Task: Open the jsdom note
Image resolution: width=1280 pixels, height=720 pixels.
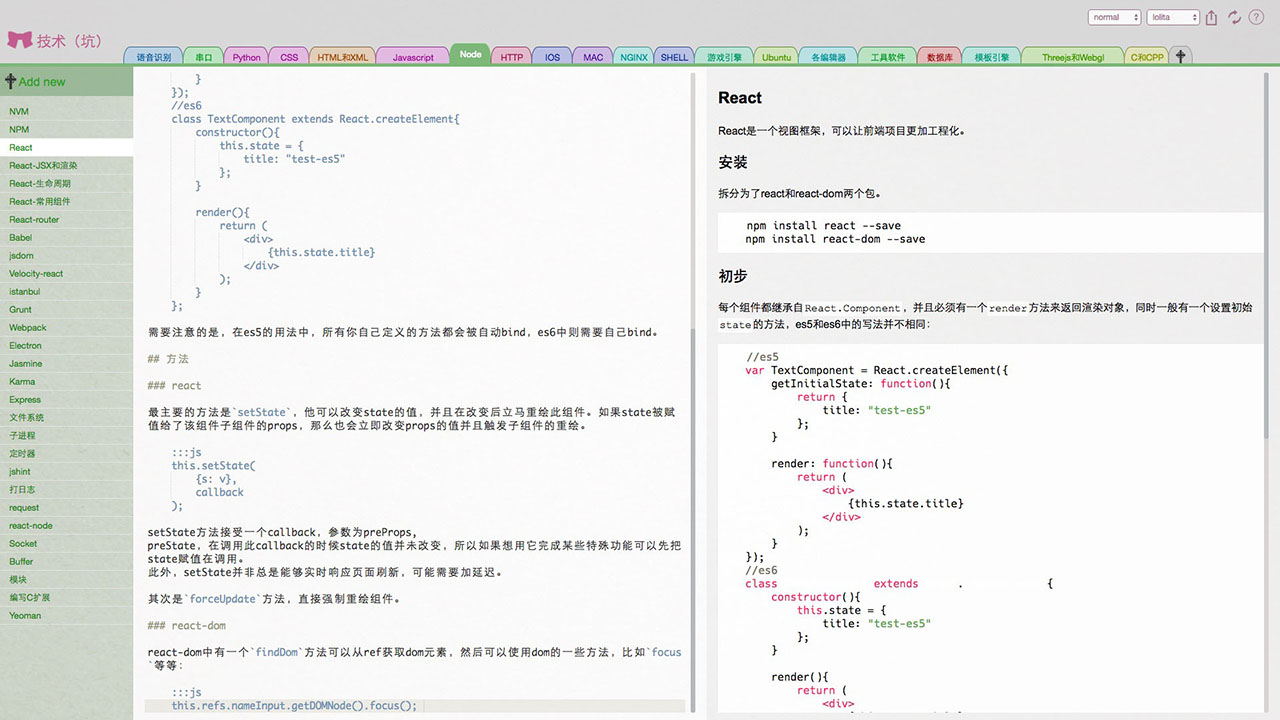Action: coord(66,255)
